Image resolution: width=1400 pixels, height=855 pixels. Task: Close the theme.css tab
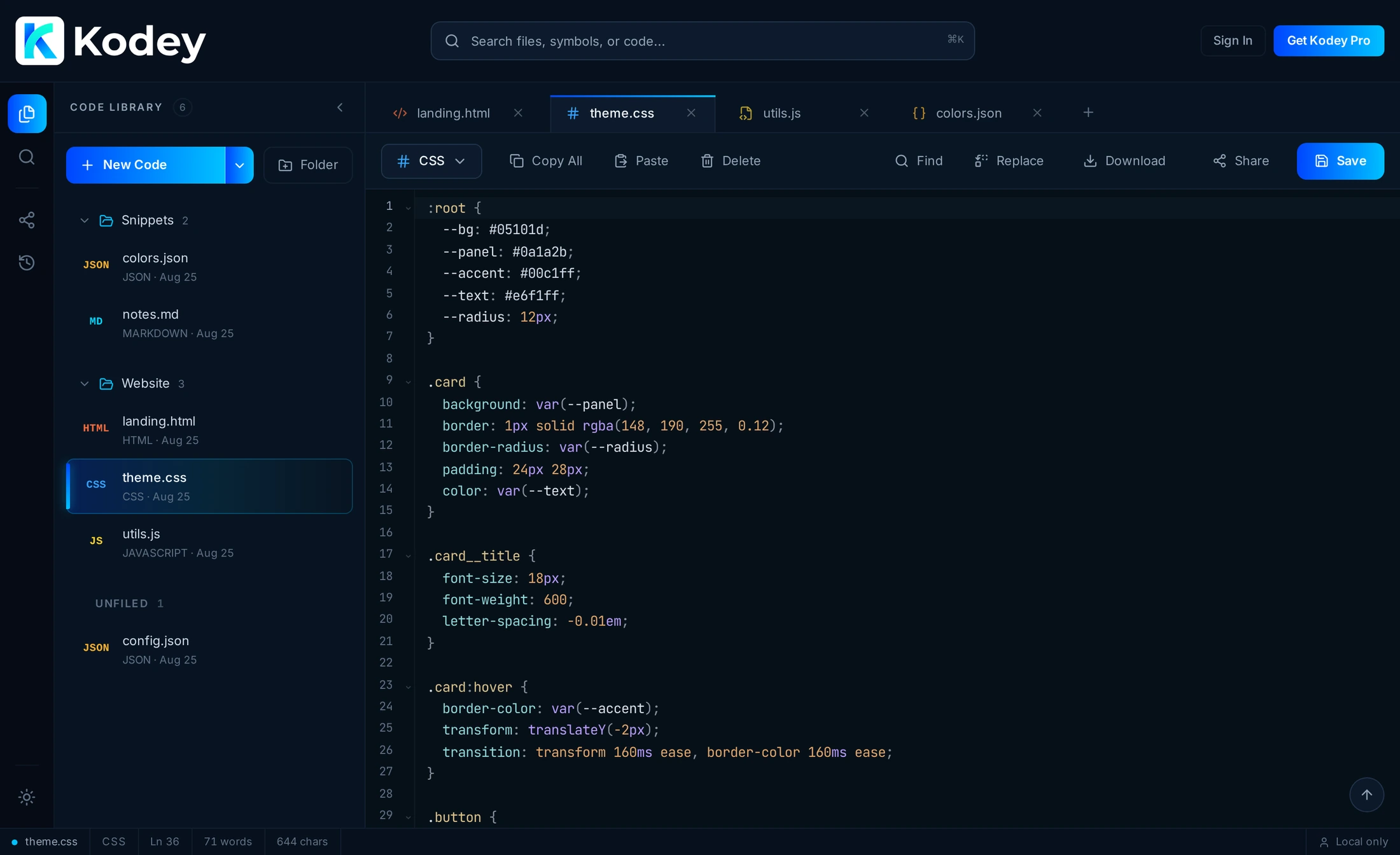[691, 113]
